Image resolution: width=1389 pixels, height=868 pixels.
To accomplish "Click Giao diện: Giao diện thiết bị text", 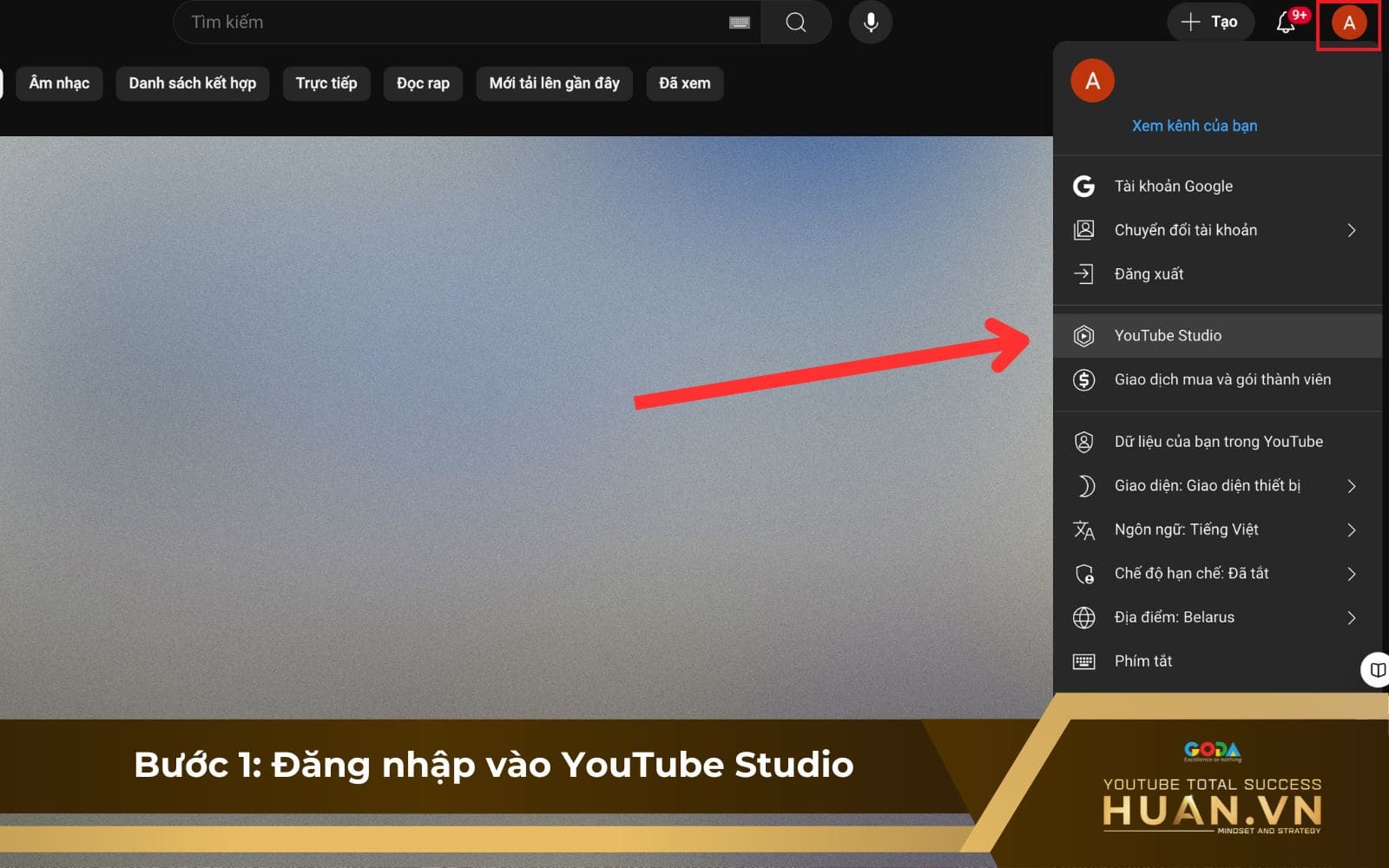I will pos(1208,486).
